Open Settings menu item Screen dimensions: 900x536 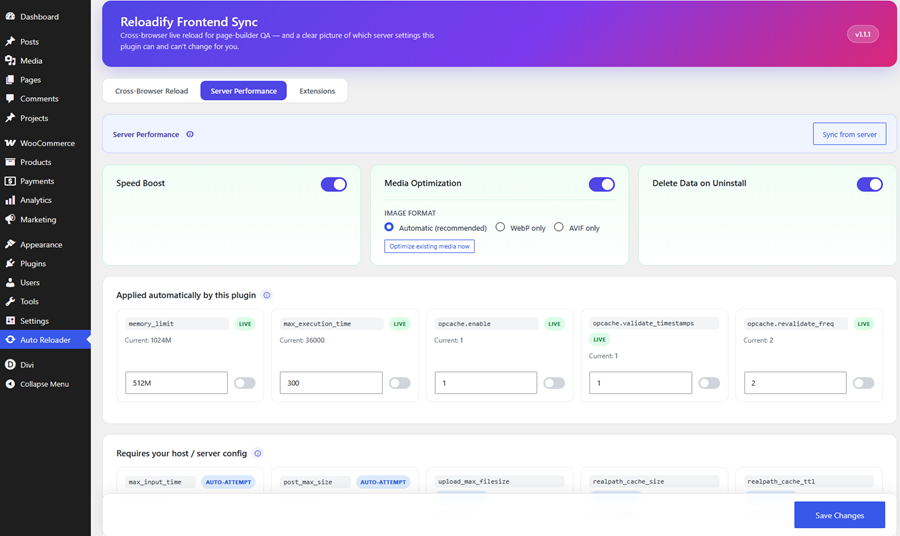pos(45,321)
